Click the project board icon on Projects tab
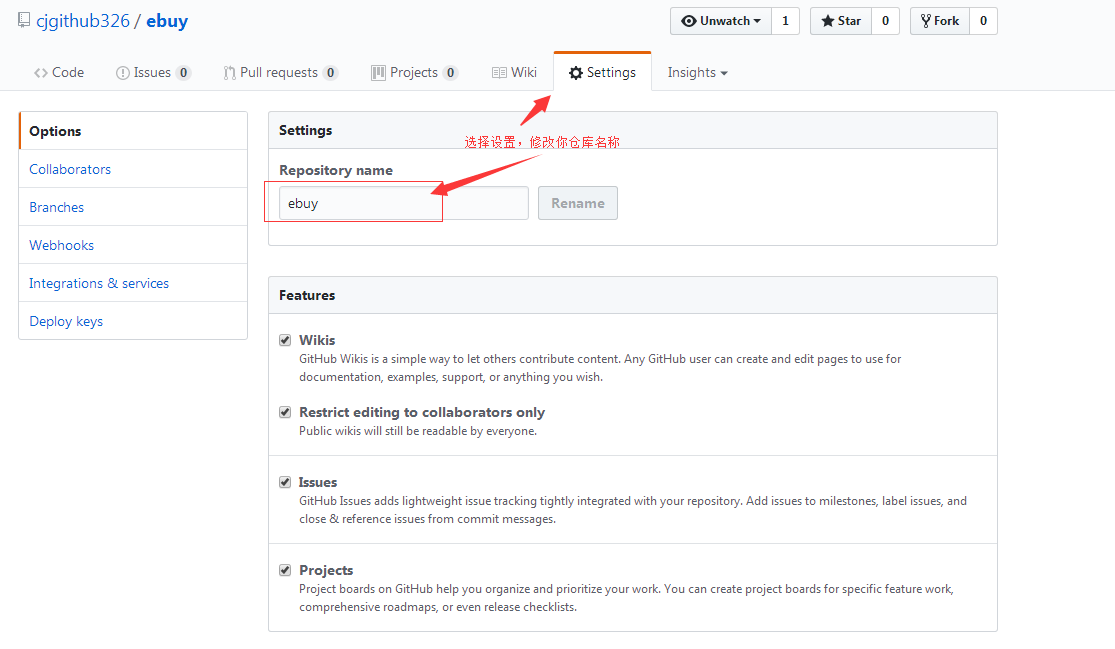 click(x=378, y=73)
